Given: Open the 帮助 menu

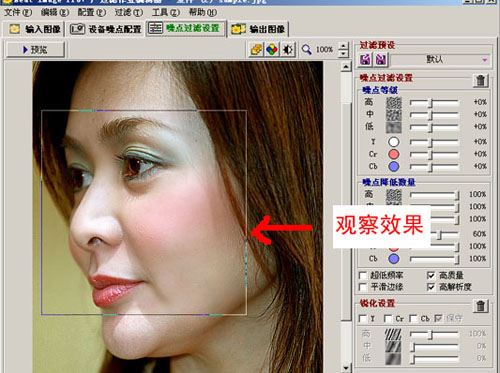Looking at the screenshot, I should [x=203, y=13].
